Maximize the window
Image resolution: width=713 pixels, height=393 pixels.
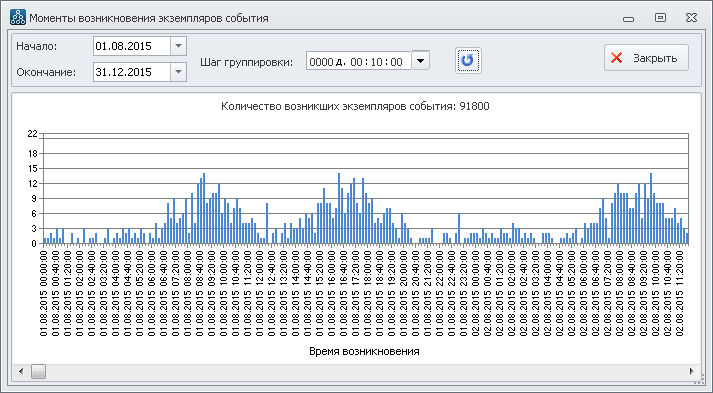click(x=660, y=18)
